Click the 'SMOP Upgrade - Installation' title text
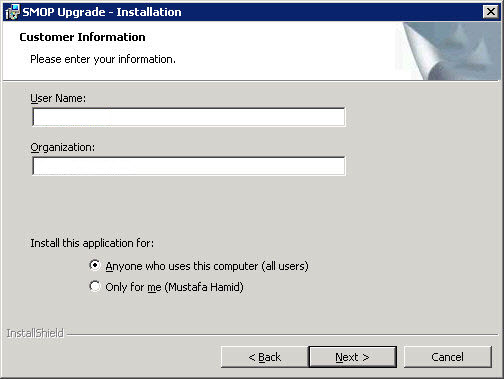Screen dimensions: 504x379 click(x=102, y=12)
